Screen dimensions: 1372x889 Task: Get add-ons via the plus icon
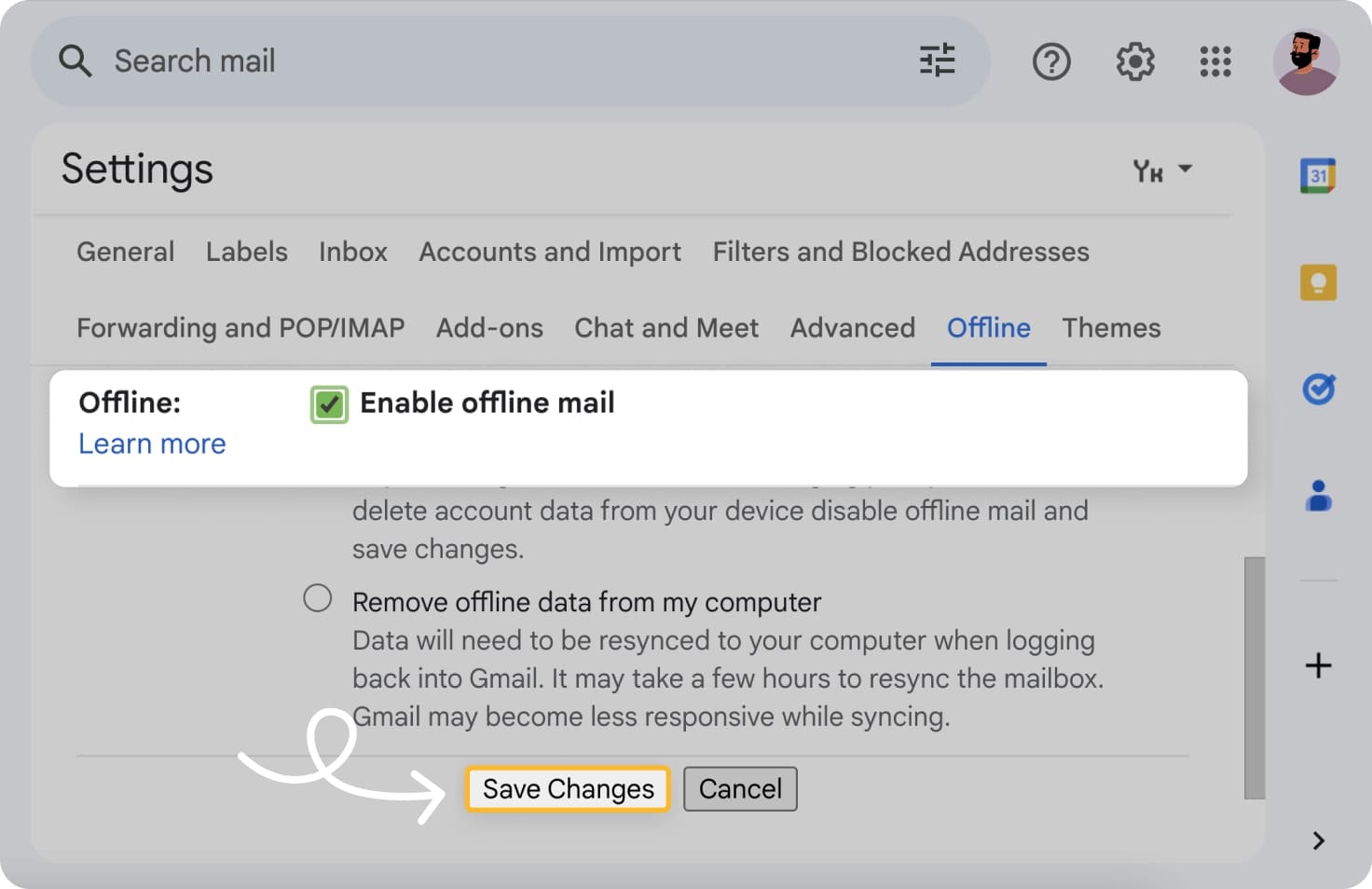(1318, 665)
